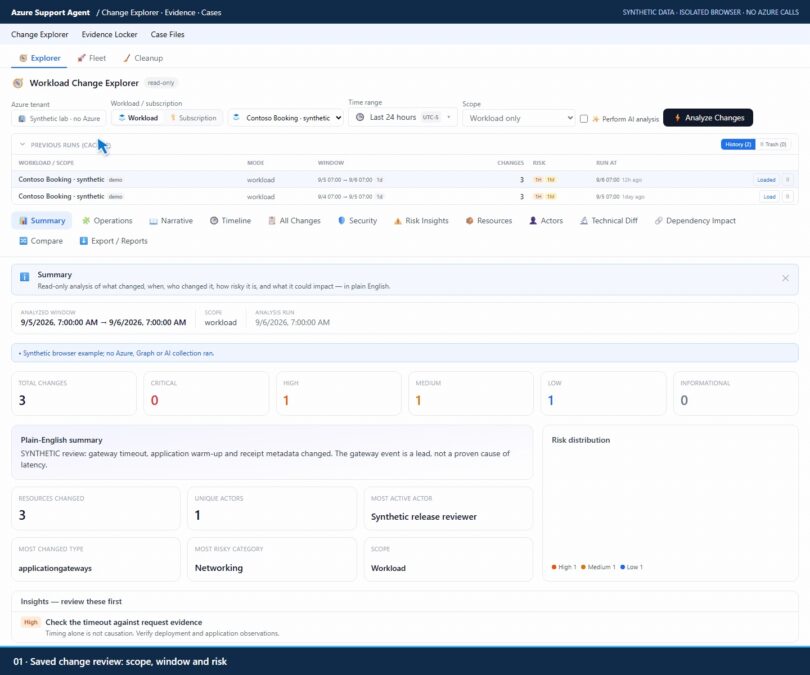810x675 pixels.
Task: Open the Evidence Locker menu item
Action: pos(110,35)
